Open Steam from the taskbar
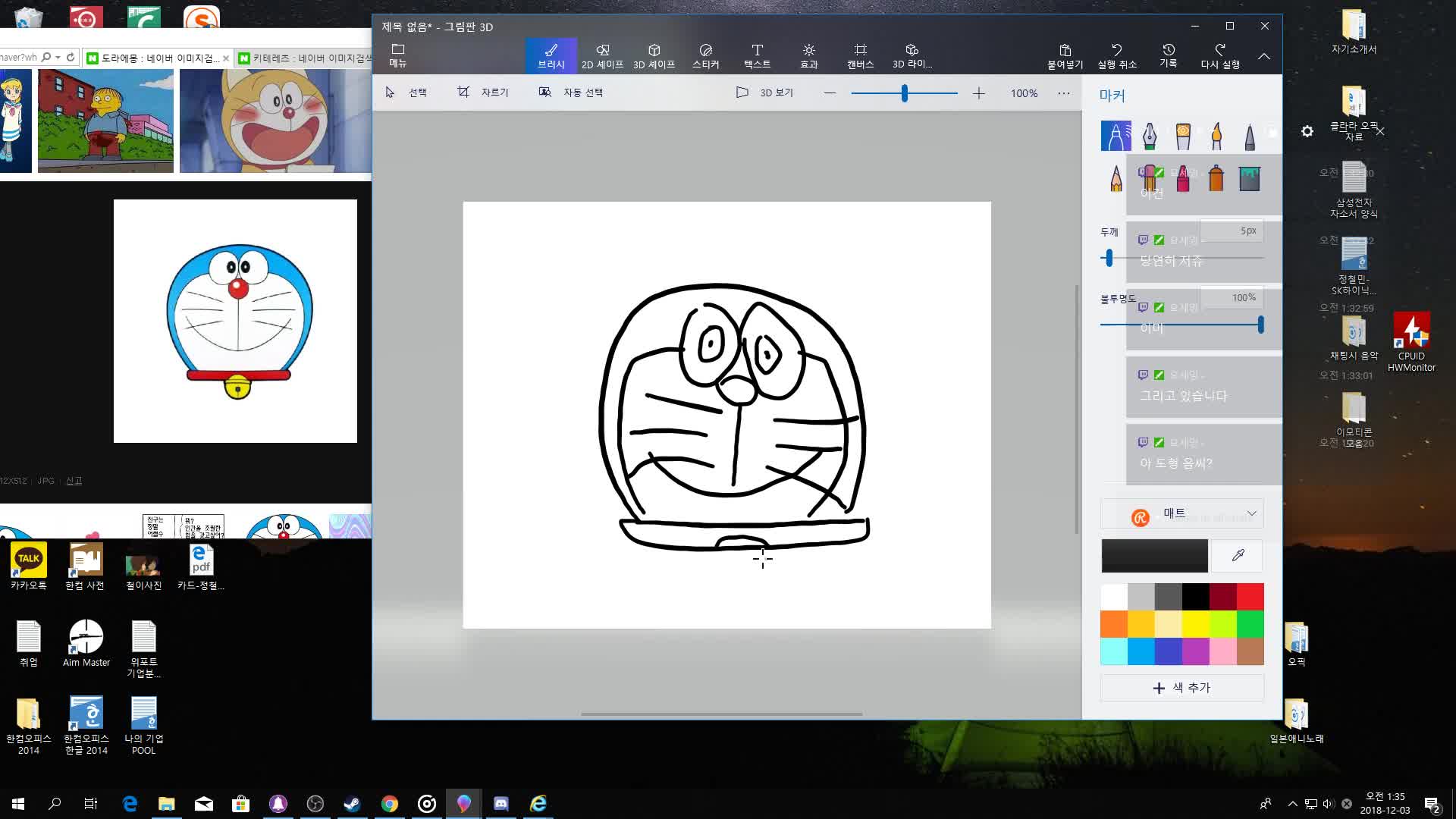This screenshot has width=1456, height=819. 353,804
